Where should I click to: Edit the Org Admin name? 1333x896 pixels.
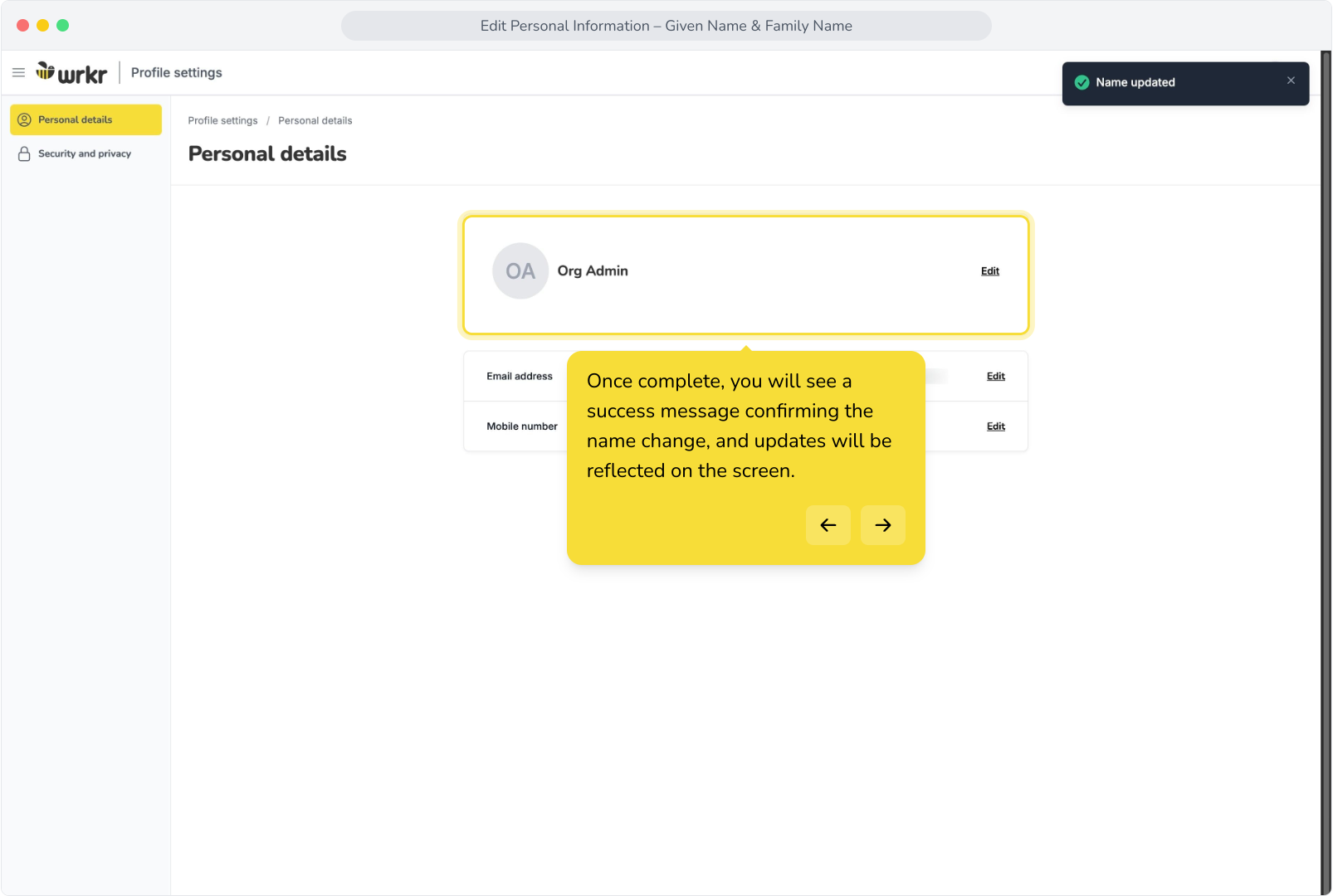click(x=989, y=271)
